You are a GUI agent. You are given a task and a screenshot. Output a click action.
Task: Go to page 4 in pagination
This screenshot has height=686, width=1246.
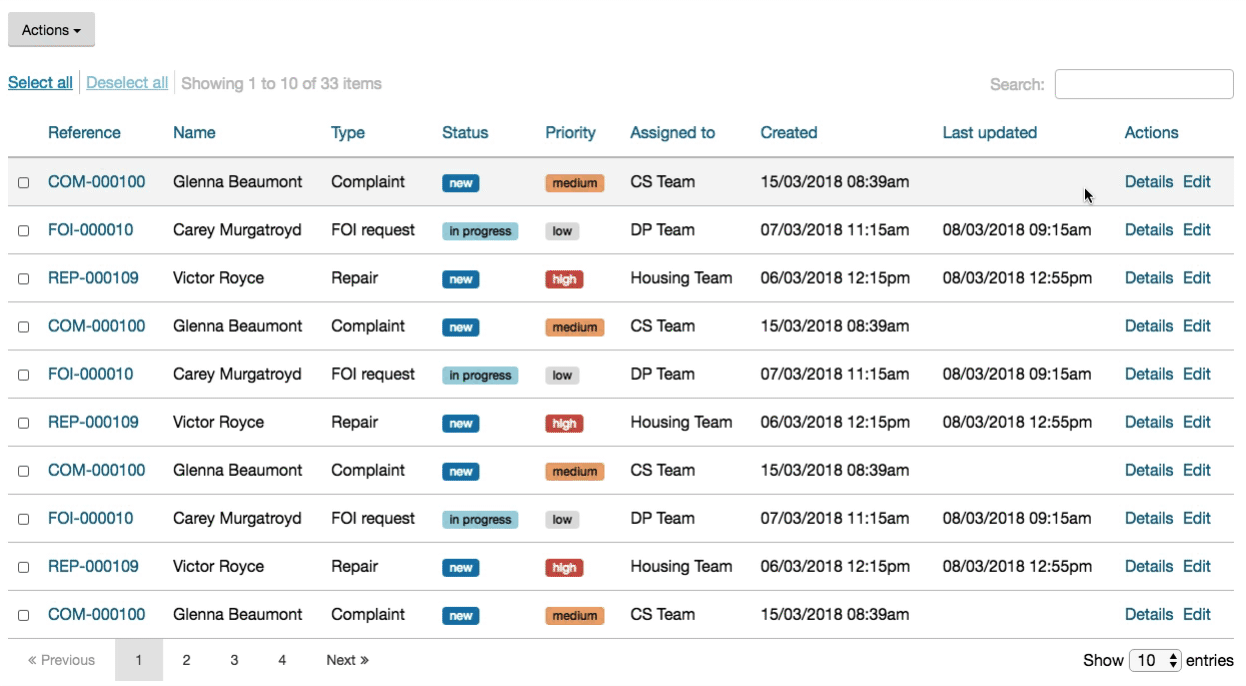(282, 660)
